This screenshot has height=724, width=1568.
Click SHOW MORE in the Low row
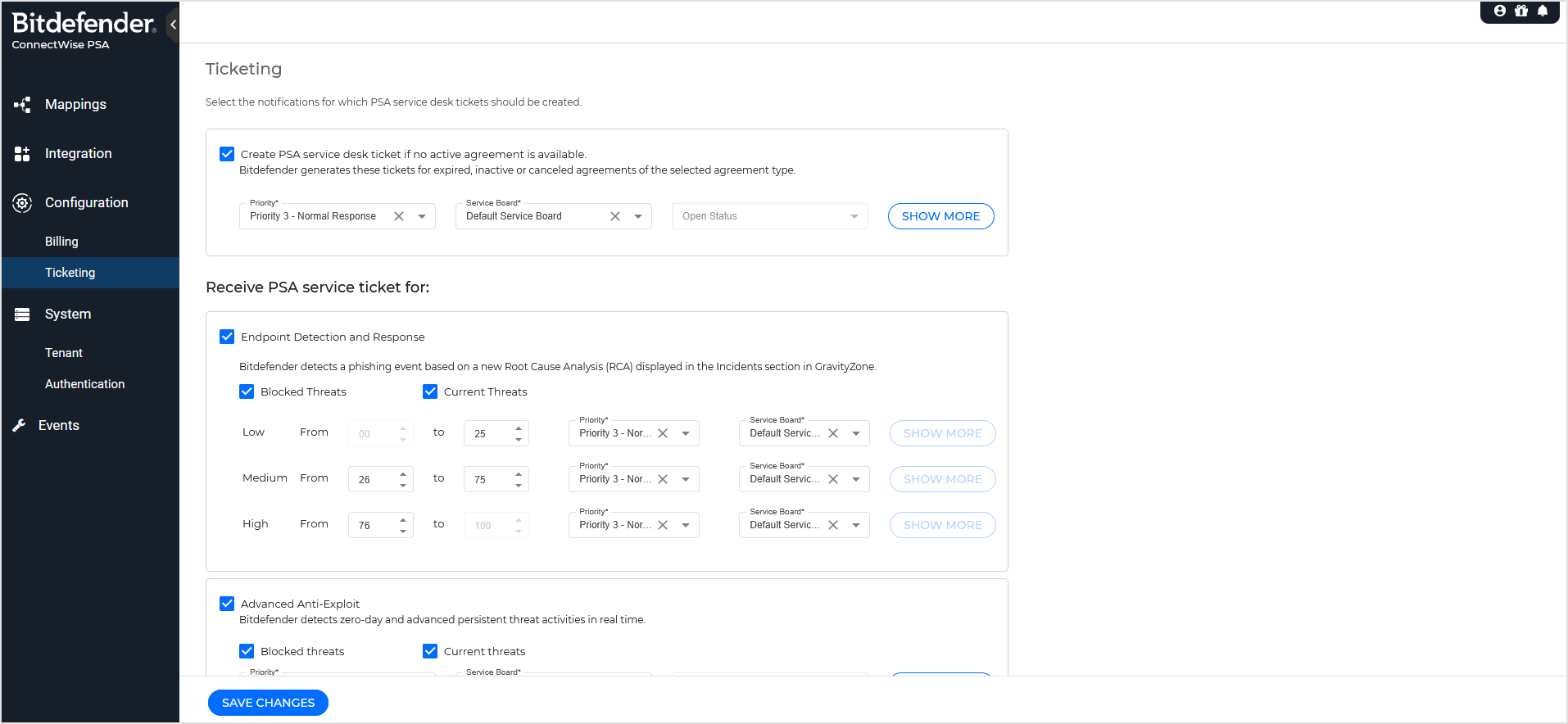click(943, 433)
